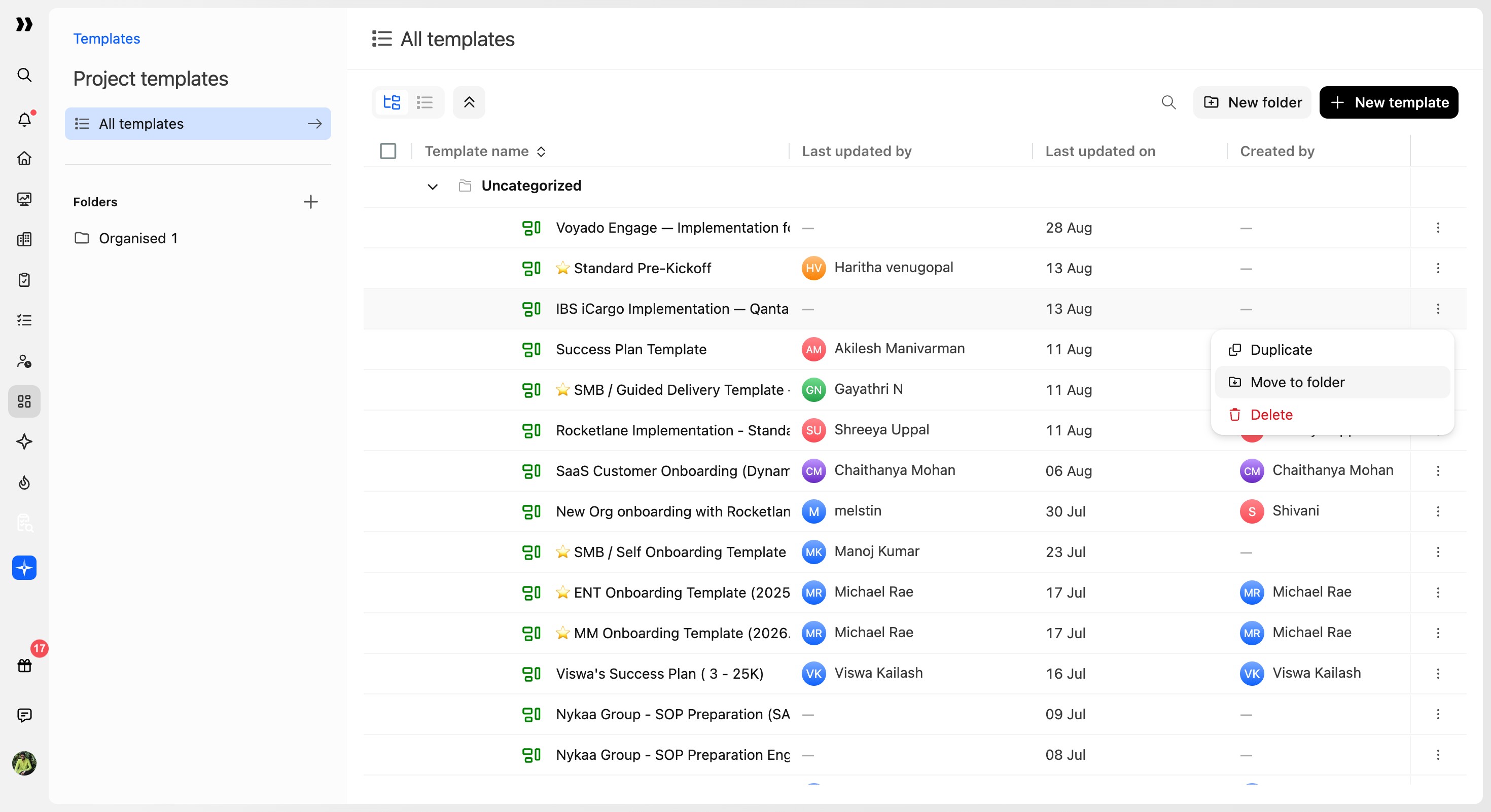The width and height of the screenshot is (1491, 812).
Task: Open the more menu for SaaS Customer Onboarding row
Action: [1438, 471]
